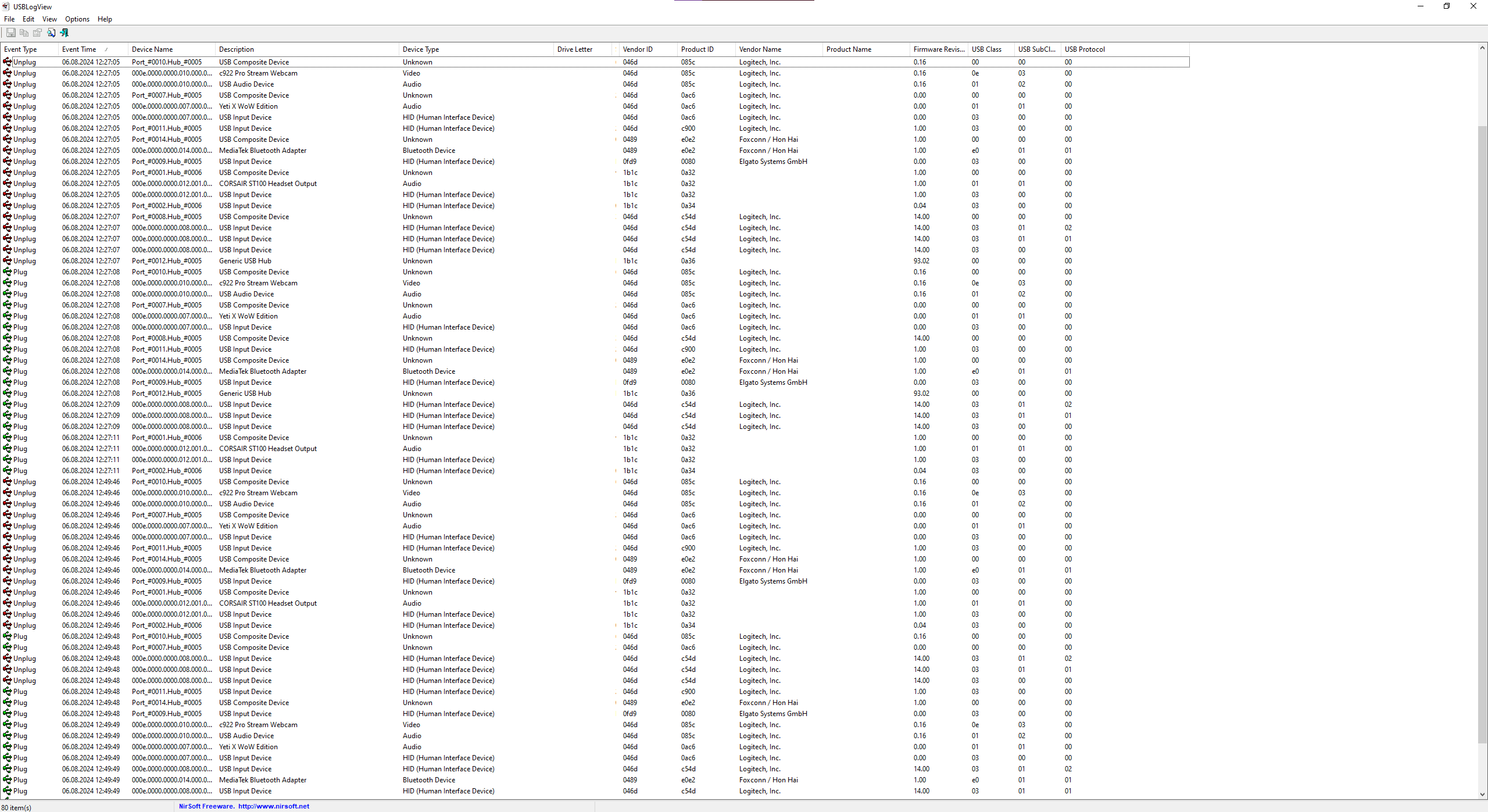
Task: Open Properties via the toolbar icon
Action: 37,33
